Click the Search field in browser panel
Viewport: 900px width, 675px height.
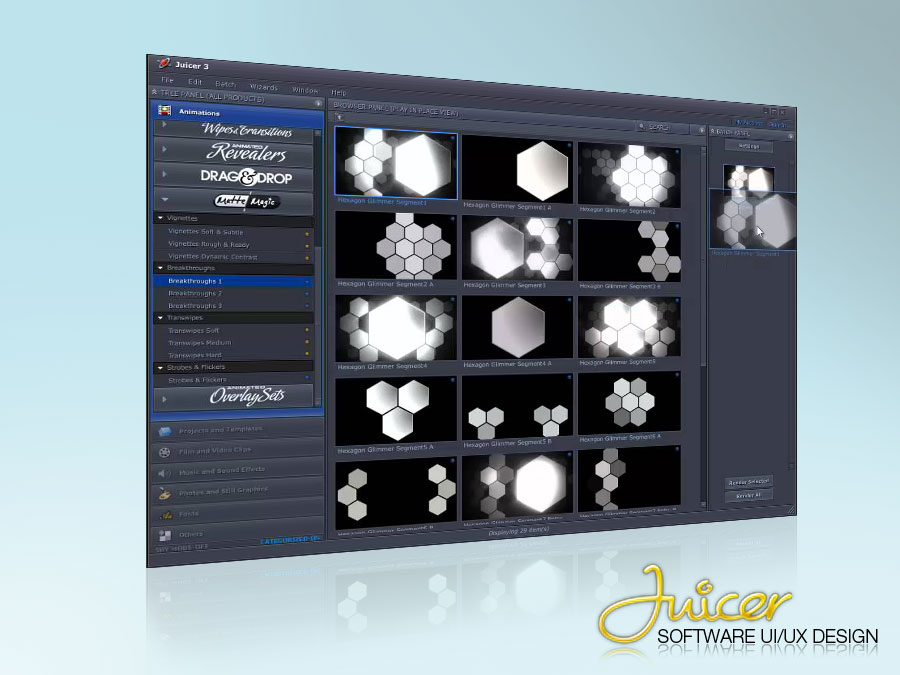point(662,127)
